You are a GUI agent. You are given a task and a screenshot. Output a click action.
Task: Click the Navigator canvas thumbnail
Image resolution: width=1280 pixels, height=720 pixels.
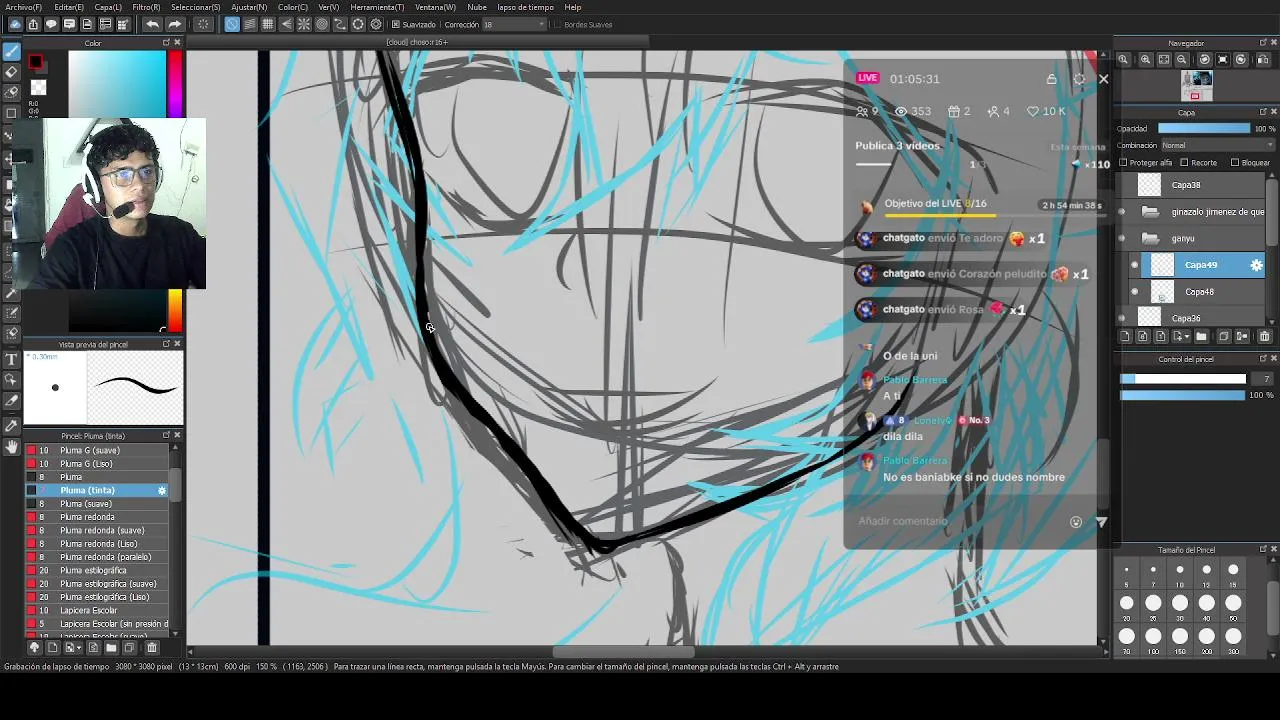point(1196,86)
